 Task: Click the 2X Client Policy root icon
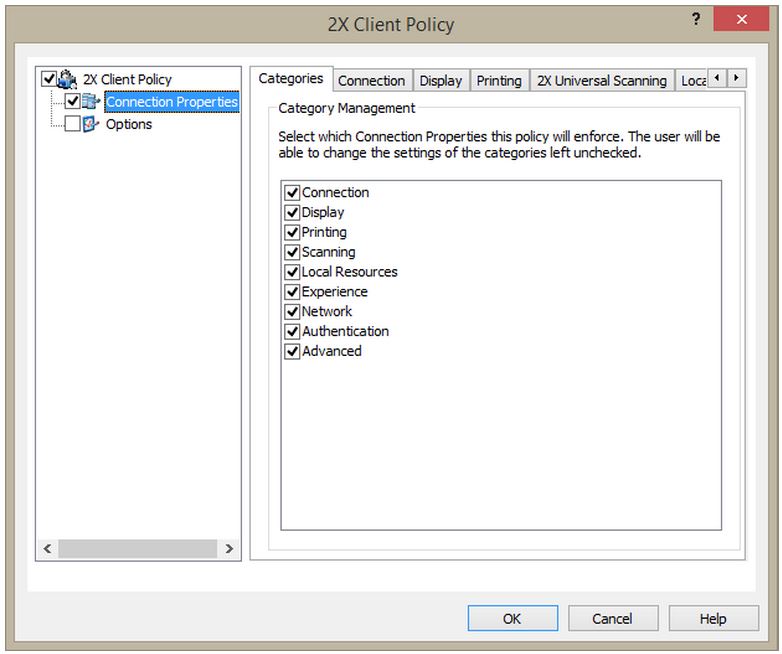[67, 79]
